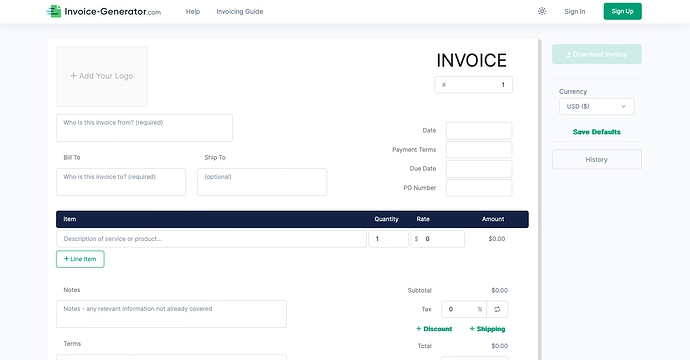Screen dimensions: 690x360
Task: Toggle the light/dark theme sun icon
Action: point(542,11)
